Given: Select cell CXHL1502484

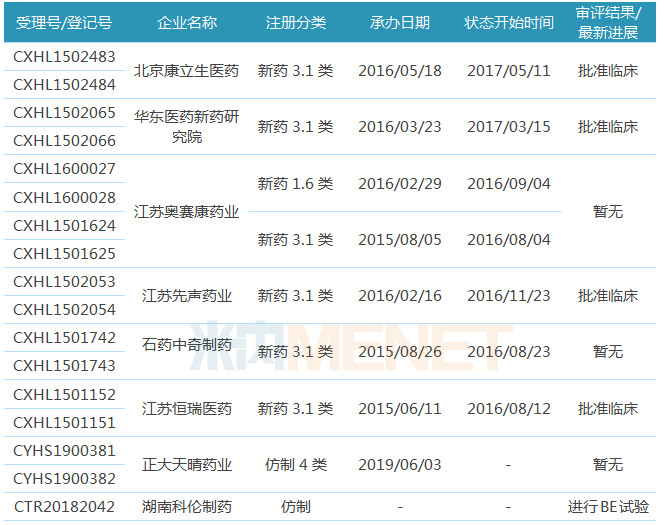Looking at the screenshot, I should click(x=64, y=85).
